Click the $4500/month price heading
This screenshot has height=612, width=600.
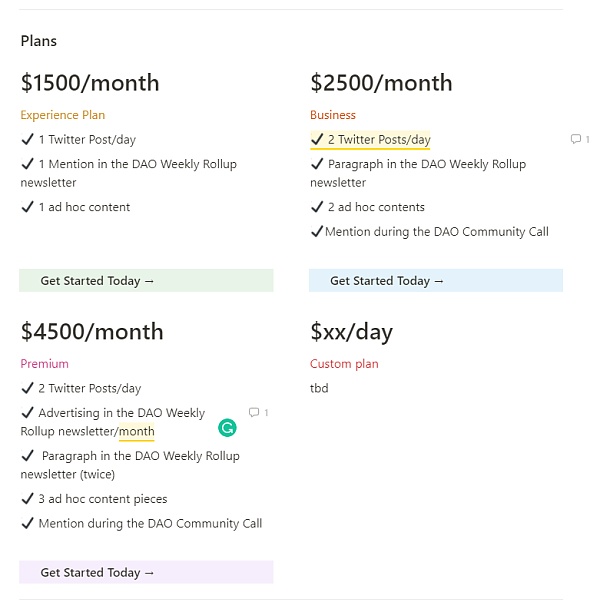pos(91,331)
